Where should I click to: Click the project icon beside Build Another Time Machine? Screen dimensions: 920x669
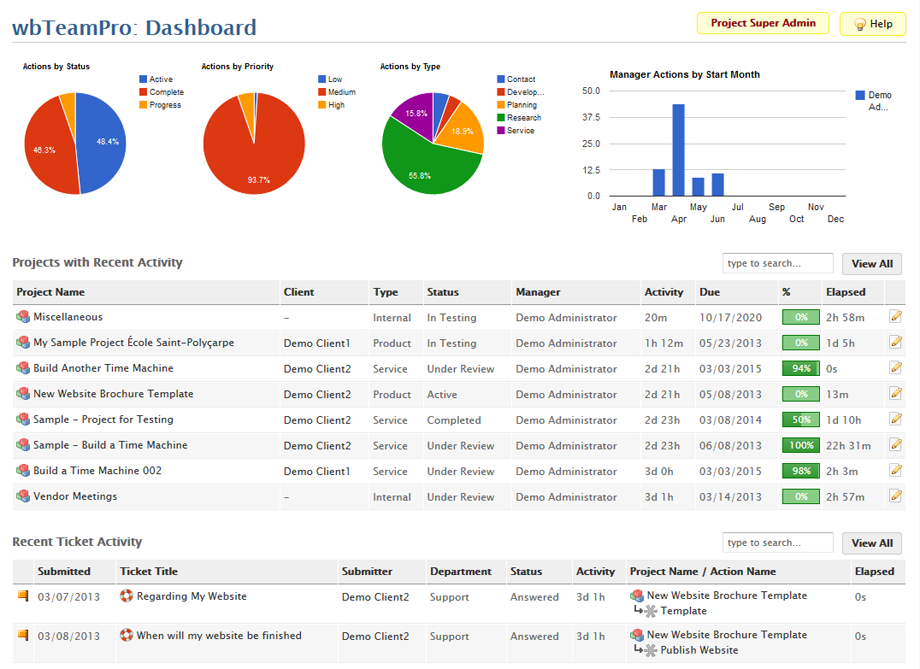[x=23, y=368]
